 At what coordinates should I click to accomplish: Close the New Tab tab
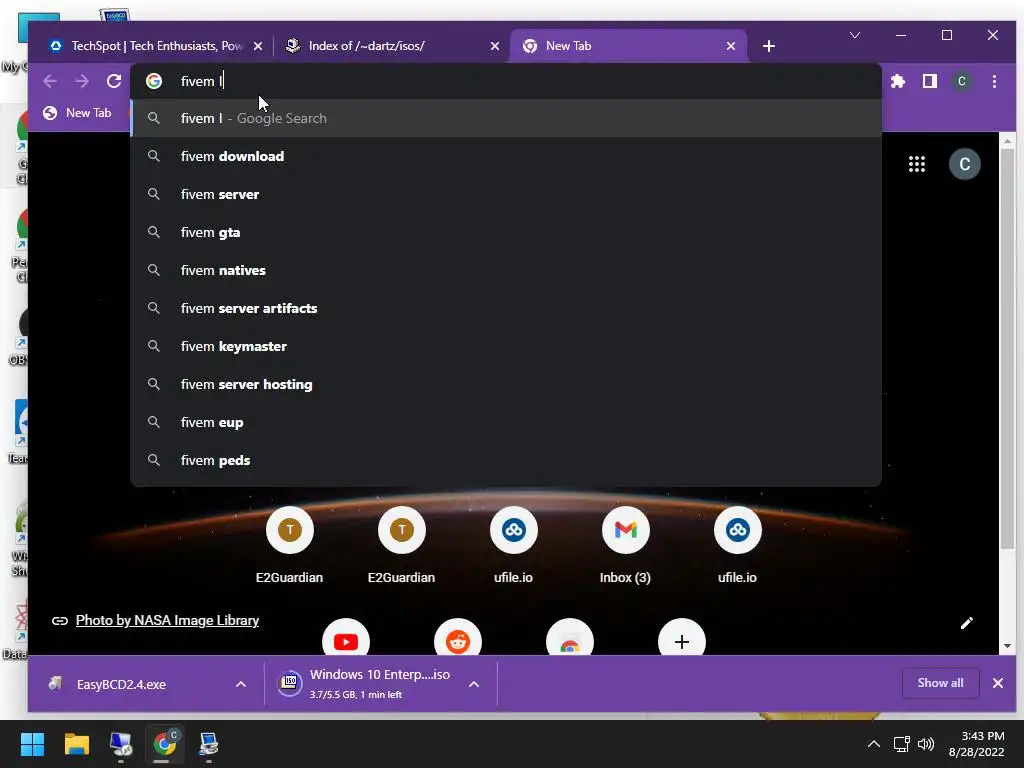tap(731, 46)
